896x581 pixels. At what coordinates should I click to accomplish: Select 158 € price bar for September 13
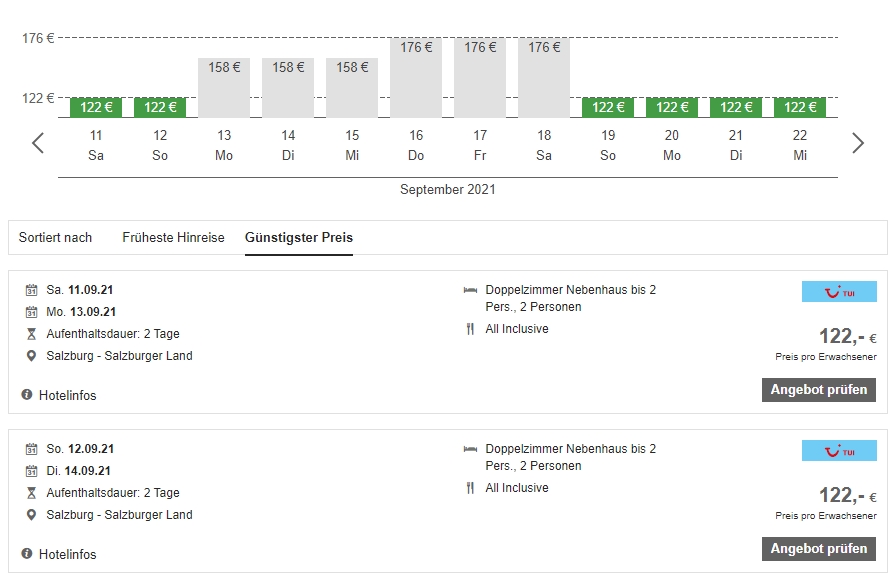[224, 88]
